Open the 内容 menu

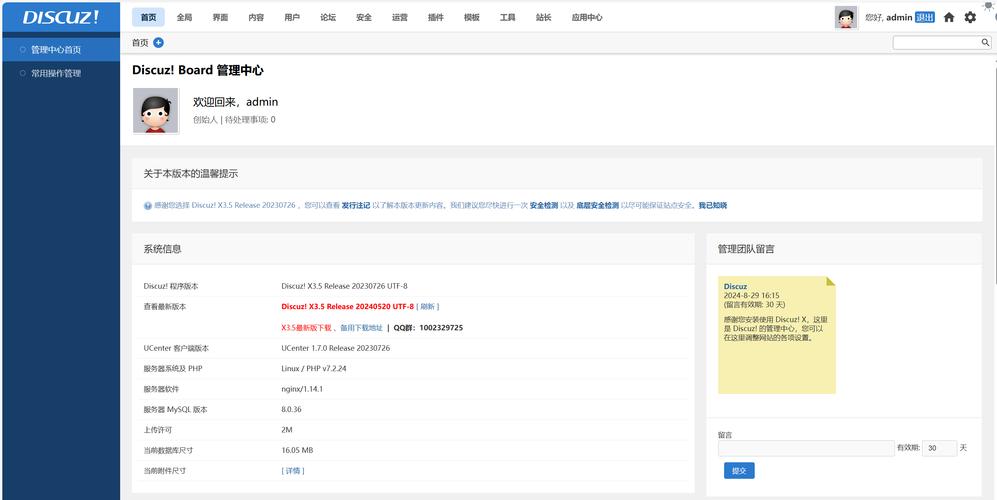point(256,17)
